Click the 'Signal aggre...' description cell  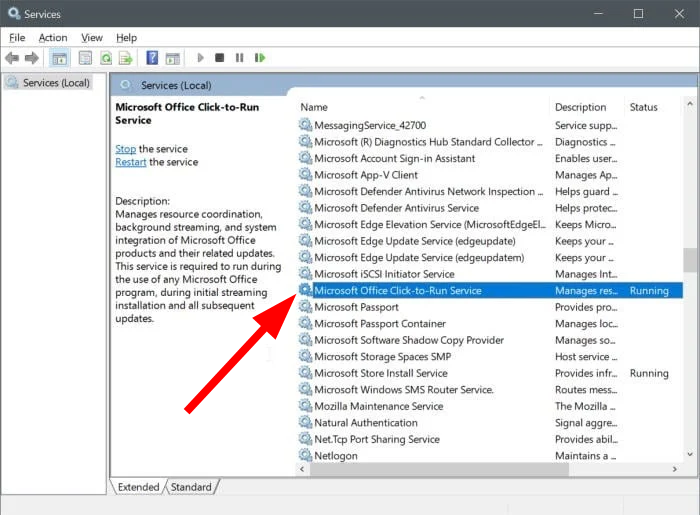(x=586, y=423)
